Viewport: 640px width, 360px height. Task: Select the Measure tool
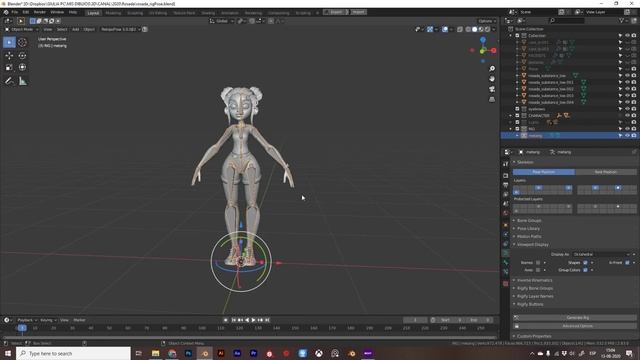(22, 81)
